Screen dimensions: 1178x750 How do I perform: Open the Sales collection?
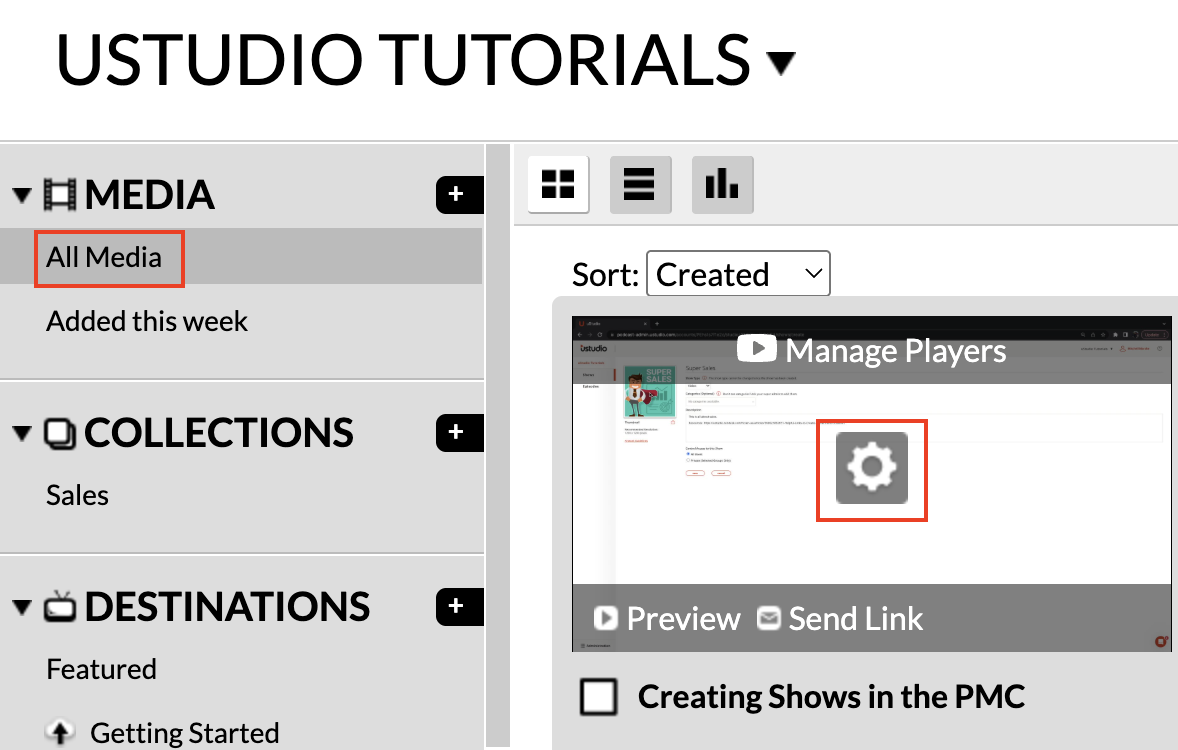77,496
